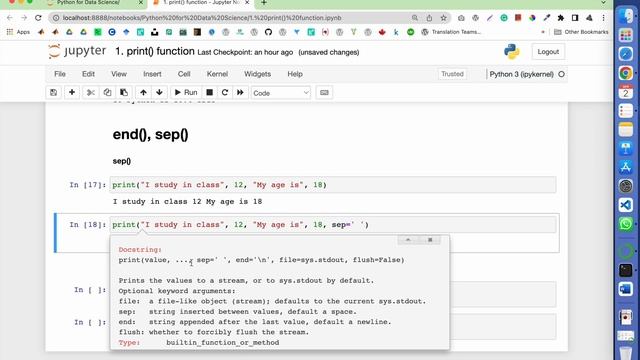Open Terminal from the Dock

(x=625, y=270)
